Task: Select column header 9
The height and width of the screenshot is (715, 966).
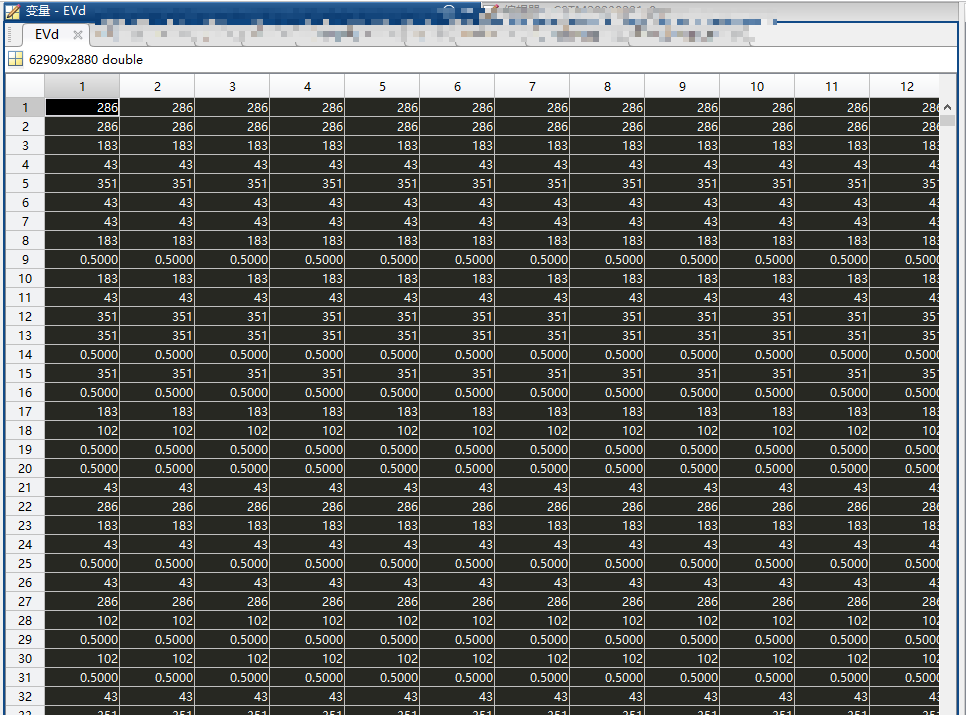Action: point(682,86)
